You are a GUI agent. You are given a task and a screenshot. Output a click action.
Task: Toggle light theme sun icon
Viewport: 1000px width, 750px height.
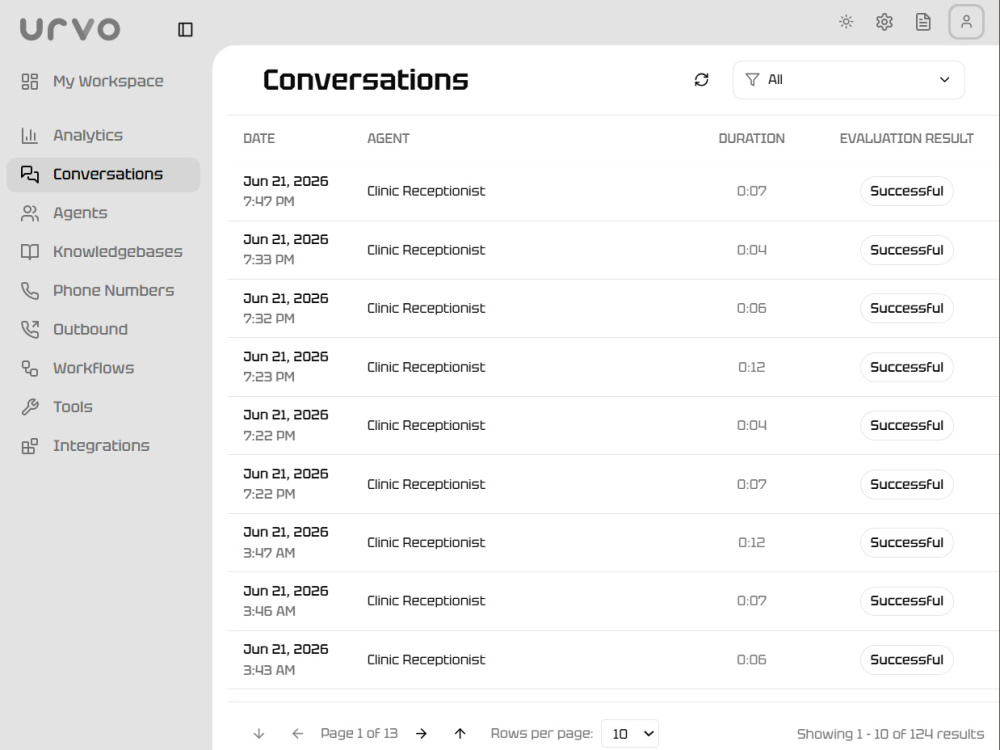coord(846,22)
